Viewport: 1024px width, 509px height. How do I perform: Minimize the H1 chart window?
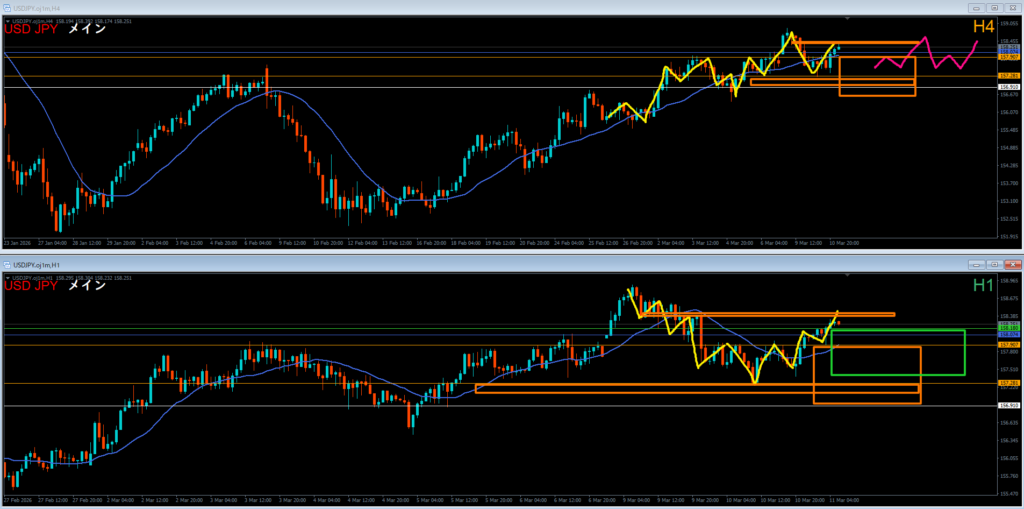pyautogui.click(x=976, y=264)
